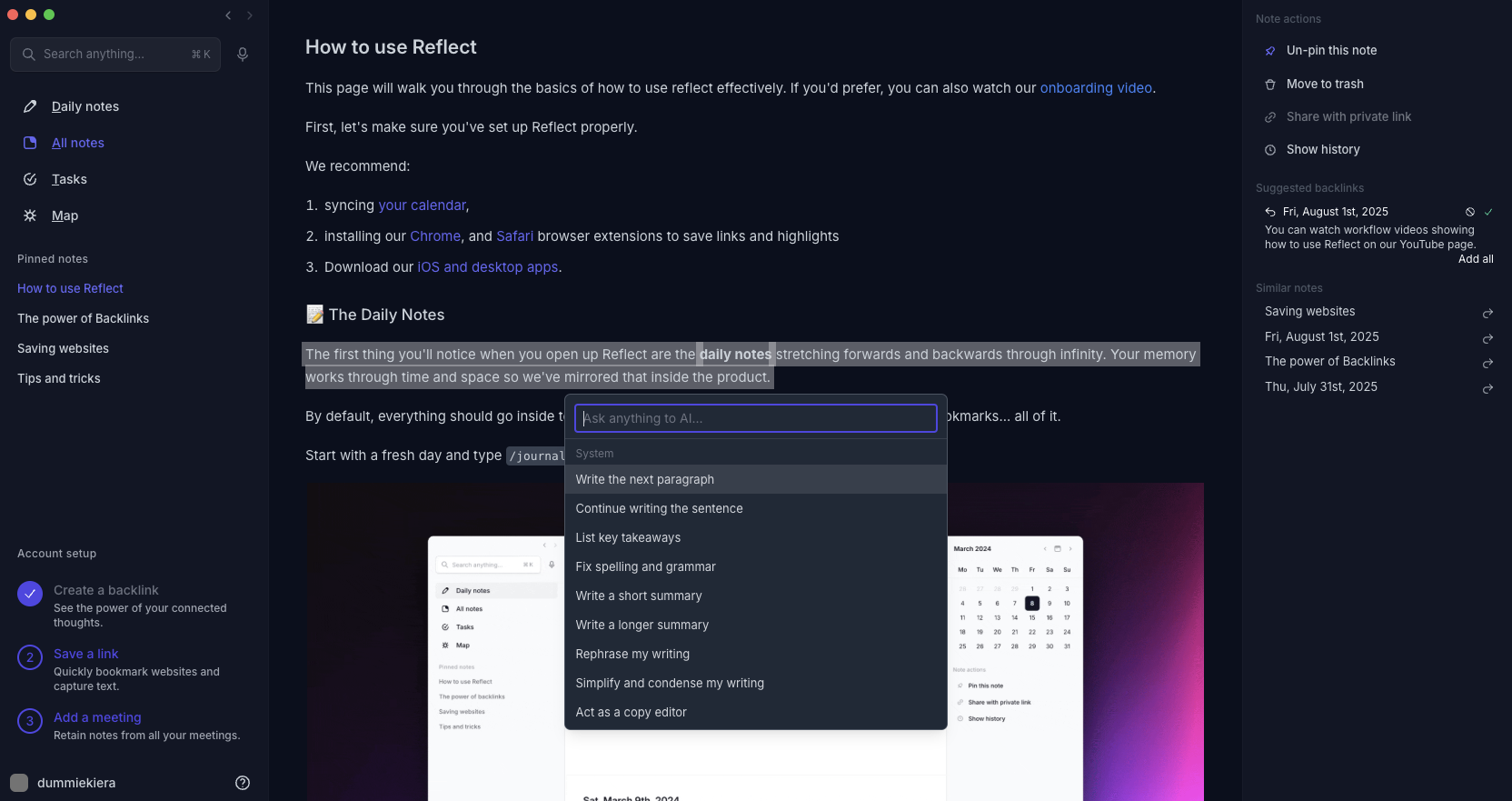Open the your calendar link
The height and width of the screenshot is (801, 1512).
(423, 205)
